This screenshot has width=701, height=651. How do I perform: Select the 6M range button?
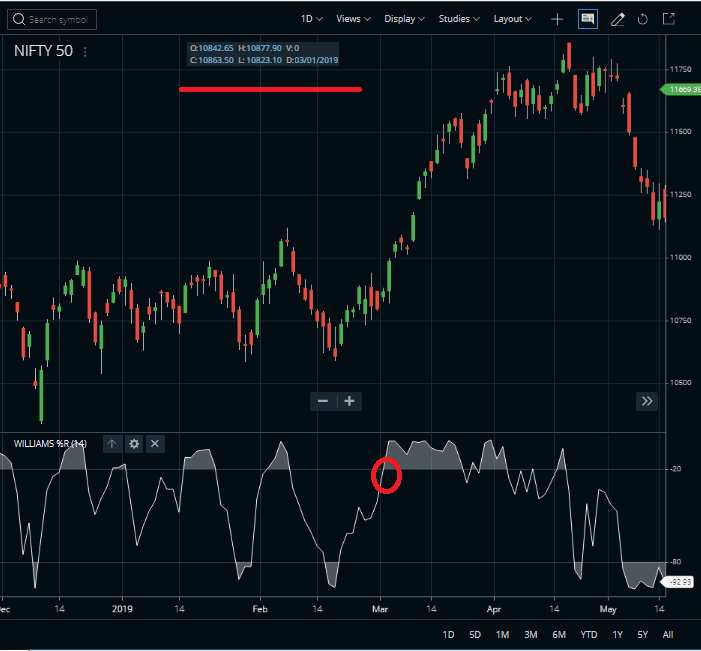click(559, 634)
